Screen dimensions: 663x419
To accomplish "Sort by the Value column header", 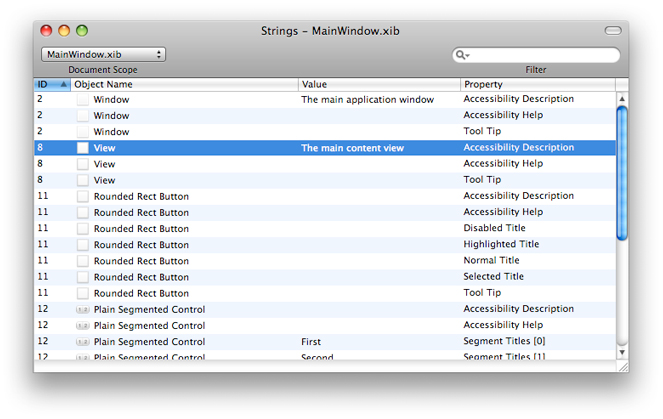I will click(380, 85).
